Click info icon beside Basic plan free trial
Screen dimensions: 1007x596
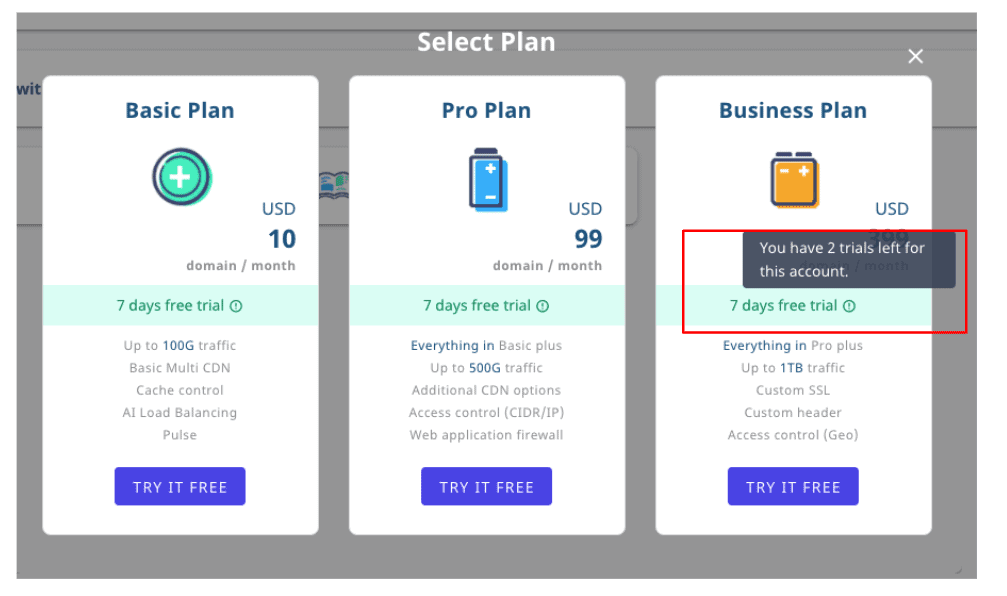point(236,306)
